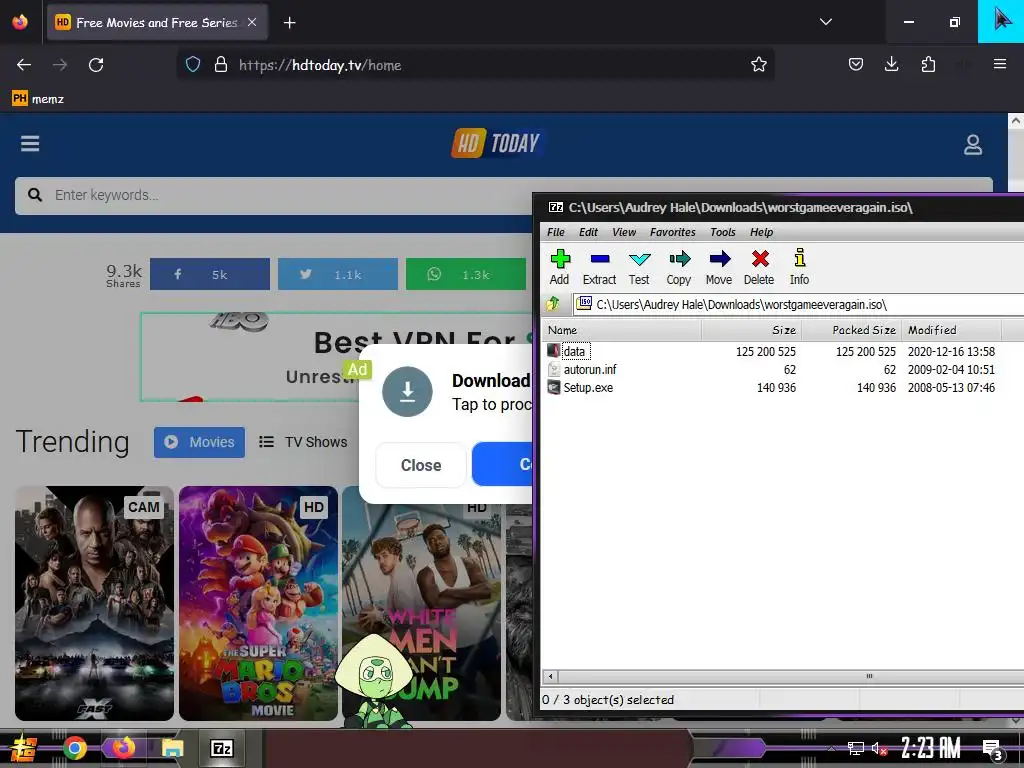Viewport: 1024px width, 768px height.
Task: Select the Movies trending tab
Action: [199, 442]
